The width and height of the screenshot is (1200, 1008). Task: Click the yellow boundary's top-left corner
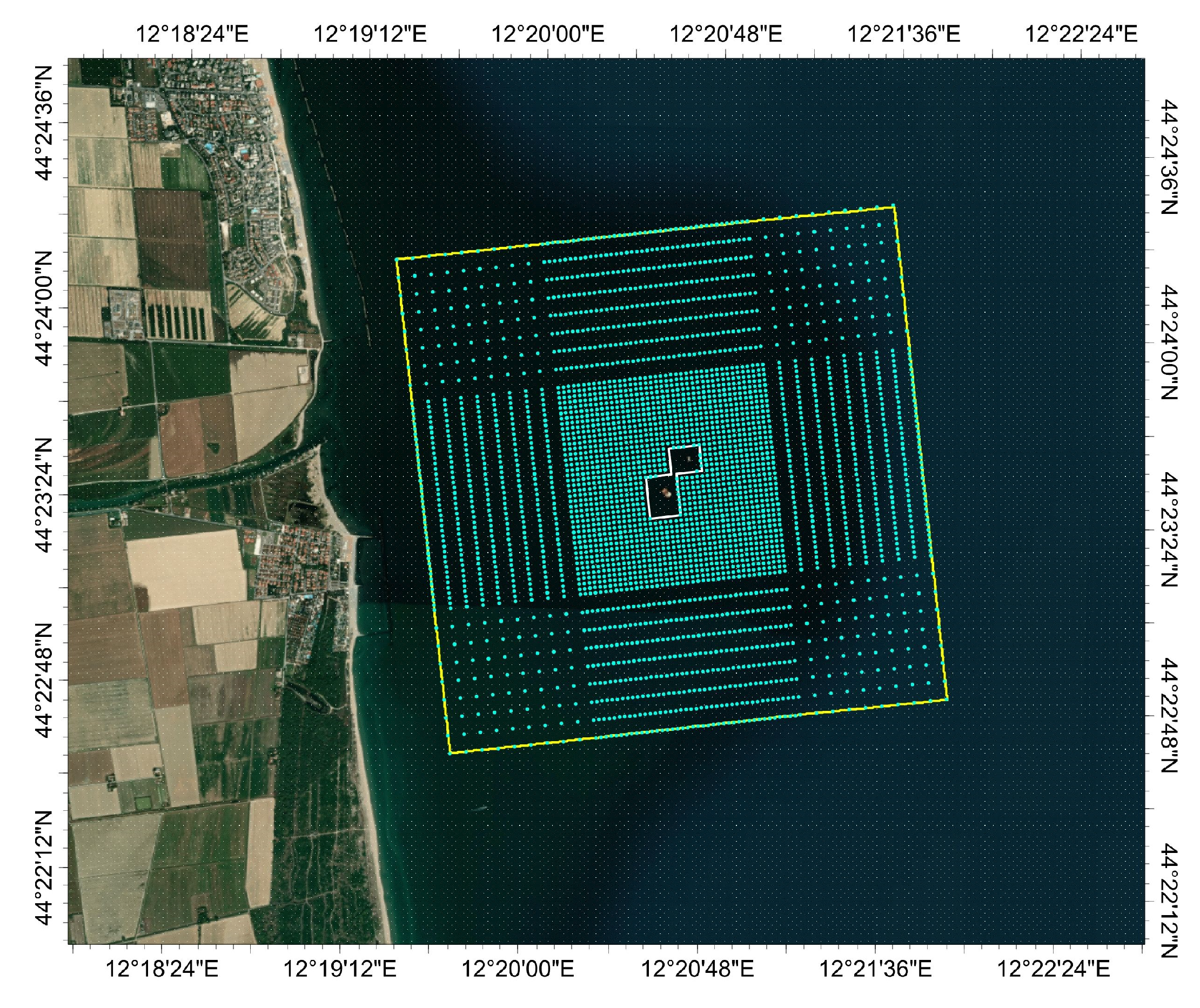[x=397, y=259]
